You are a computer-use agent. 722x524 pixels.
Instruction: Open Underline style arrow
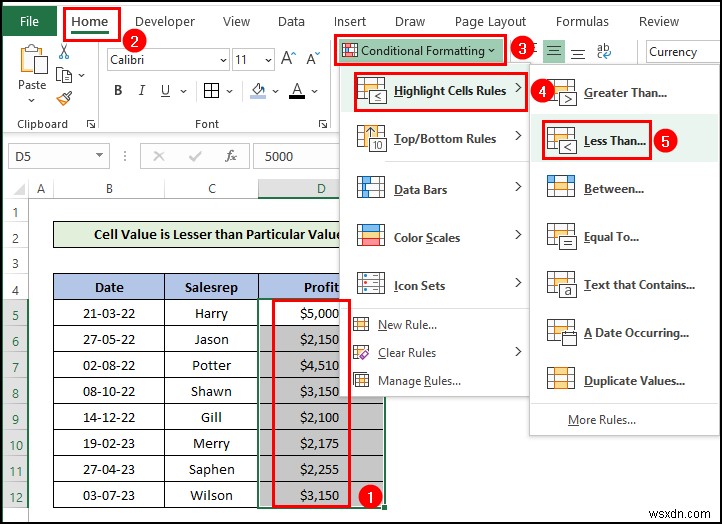pyautogui.click(x=183, y=91)
